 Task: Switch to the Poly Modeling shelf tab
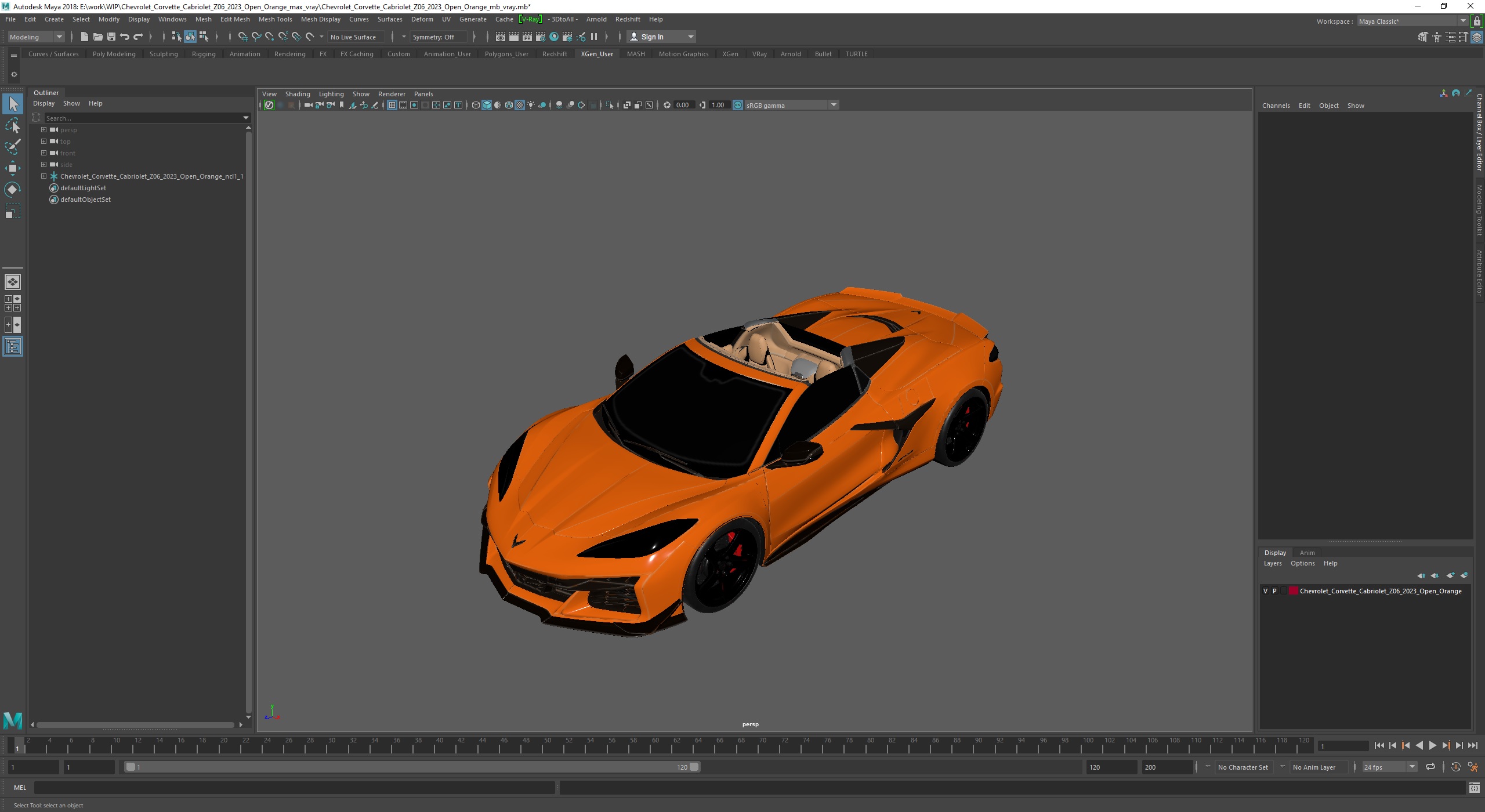114,54
